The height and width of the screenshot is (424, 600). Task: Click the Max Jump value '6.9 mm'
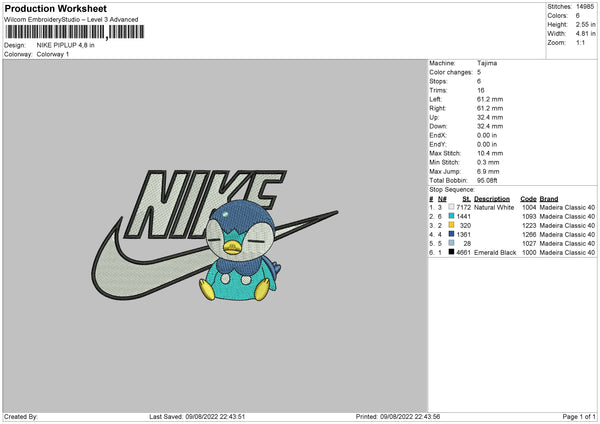click(x=488, y=171)
